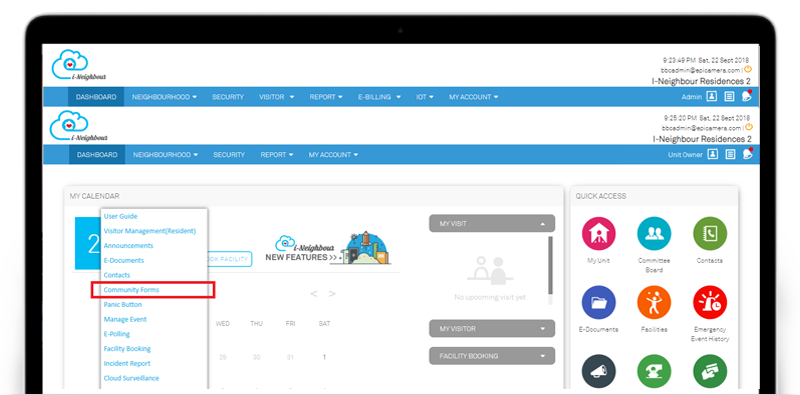Open the Committee Board quick access icon

[x=654, y=234]
